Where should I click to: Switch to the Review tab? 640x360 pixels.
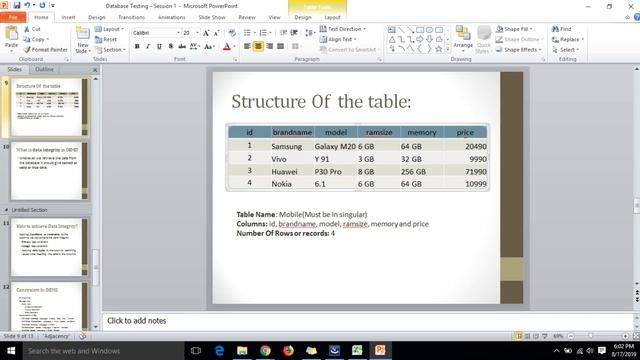pyautogui.click(x=247, y=17)
